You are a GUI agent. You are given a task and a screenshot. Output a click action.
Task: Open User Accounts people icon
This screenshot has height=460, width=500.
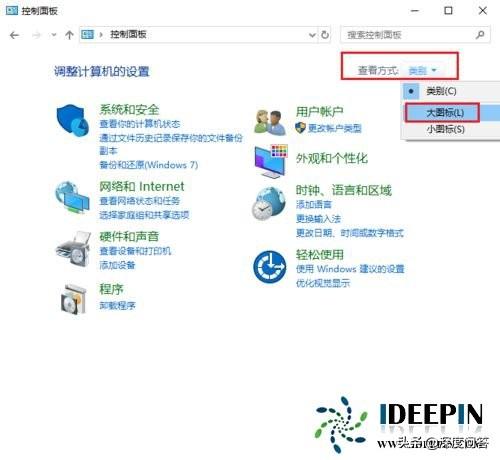click(269, 122)
